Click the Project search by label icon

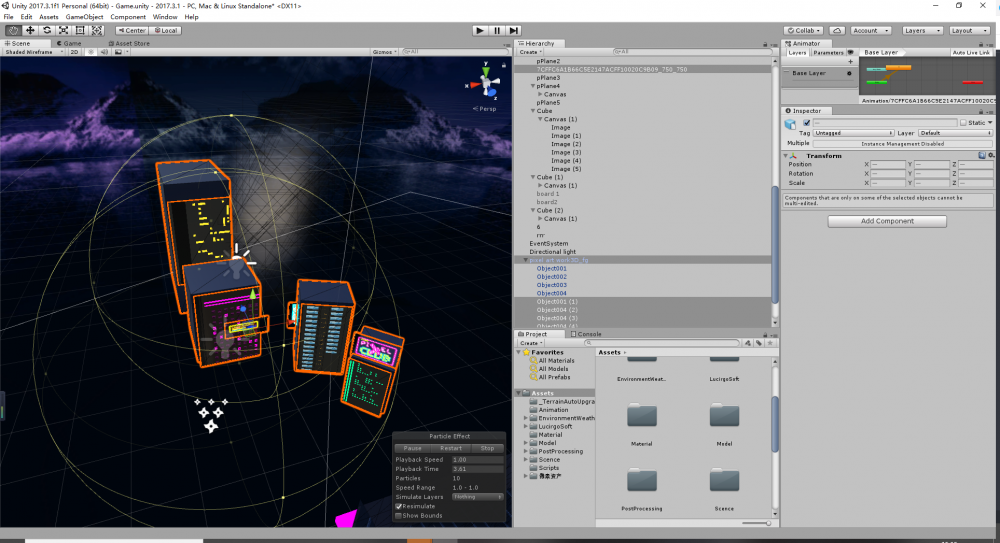(759, 343)
